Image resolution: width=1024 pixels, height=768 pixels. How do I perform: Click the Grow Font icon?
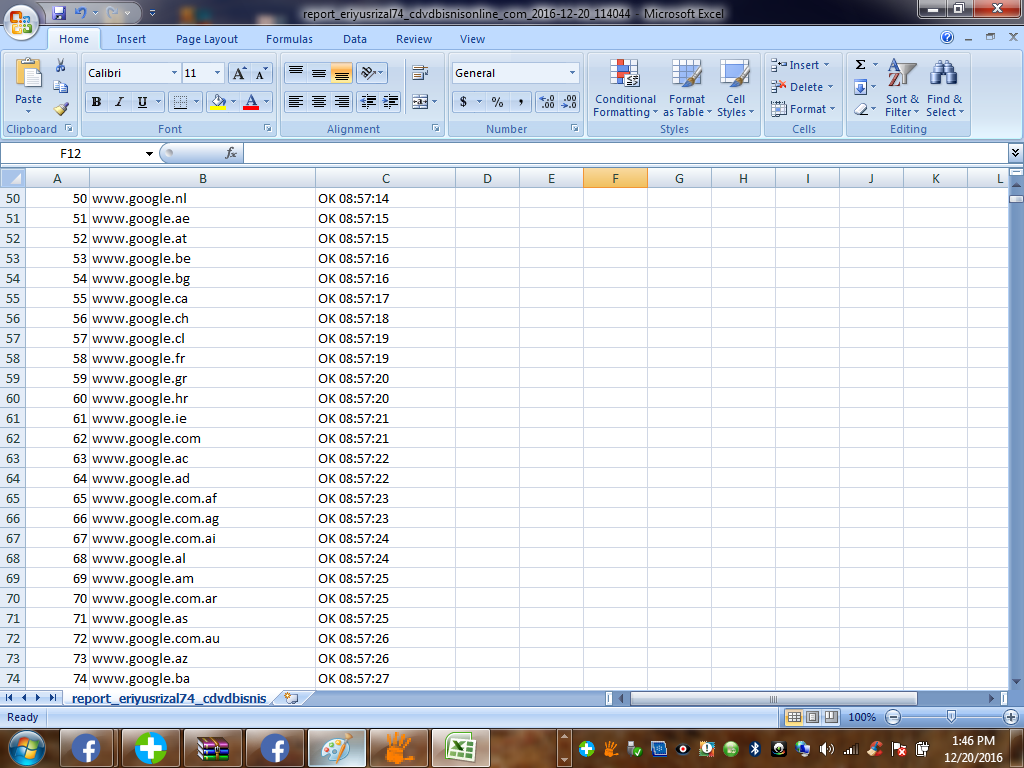pyautogui.click(x=239, y=73)
